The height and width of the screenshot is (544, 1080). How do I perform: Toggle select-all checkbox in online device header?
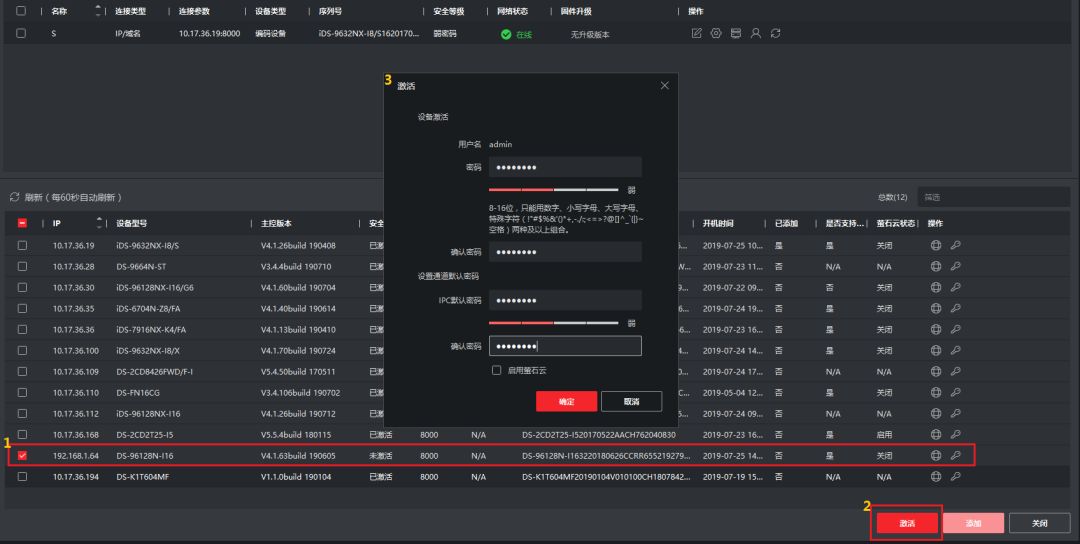[22, 223]
